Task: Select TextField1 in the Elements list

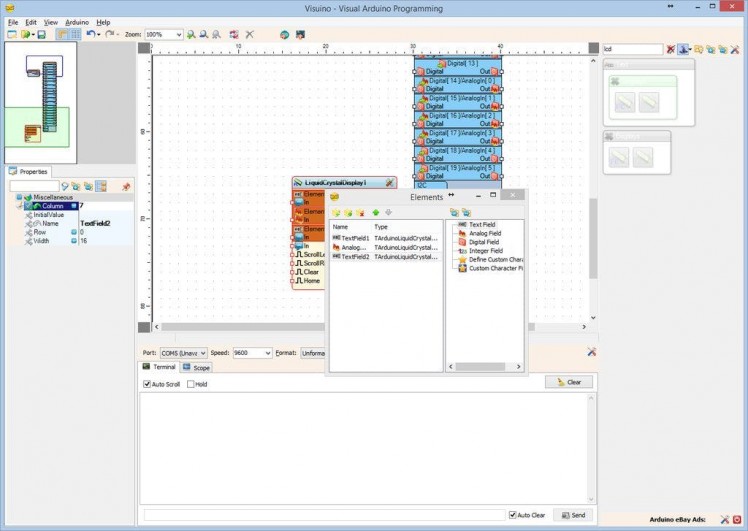Action: (x=355, y=239)
